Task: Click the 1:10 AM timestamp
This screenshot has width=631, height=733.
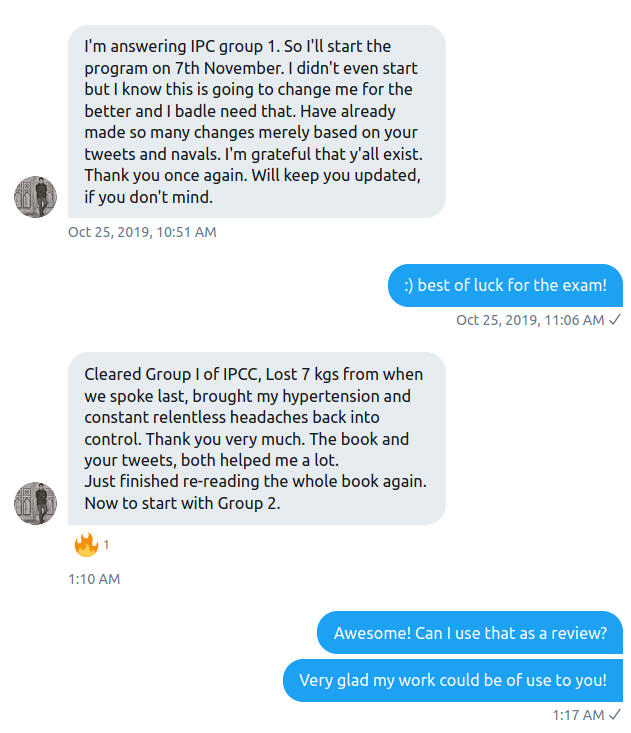Action: [94, 579]
